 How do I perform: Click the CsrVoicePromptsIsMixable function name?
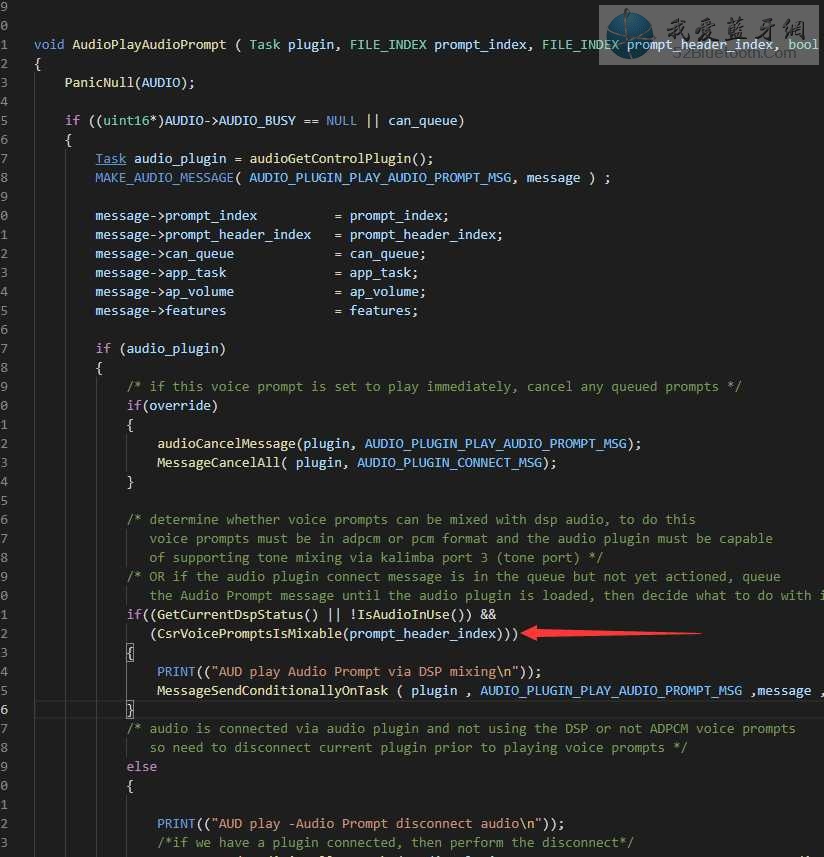coord(249,633)
